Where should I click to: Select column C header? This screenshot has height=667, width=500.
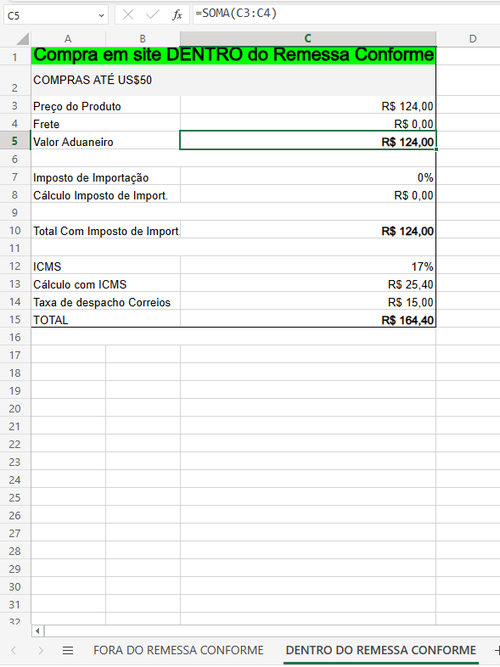(x=308, y=39)
